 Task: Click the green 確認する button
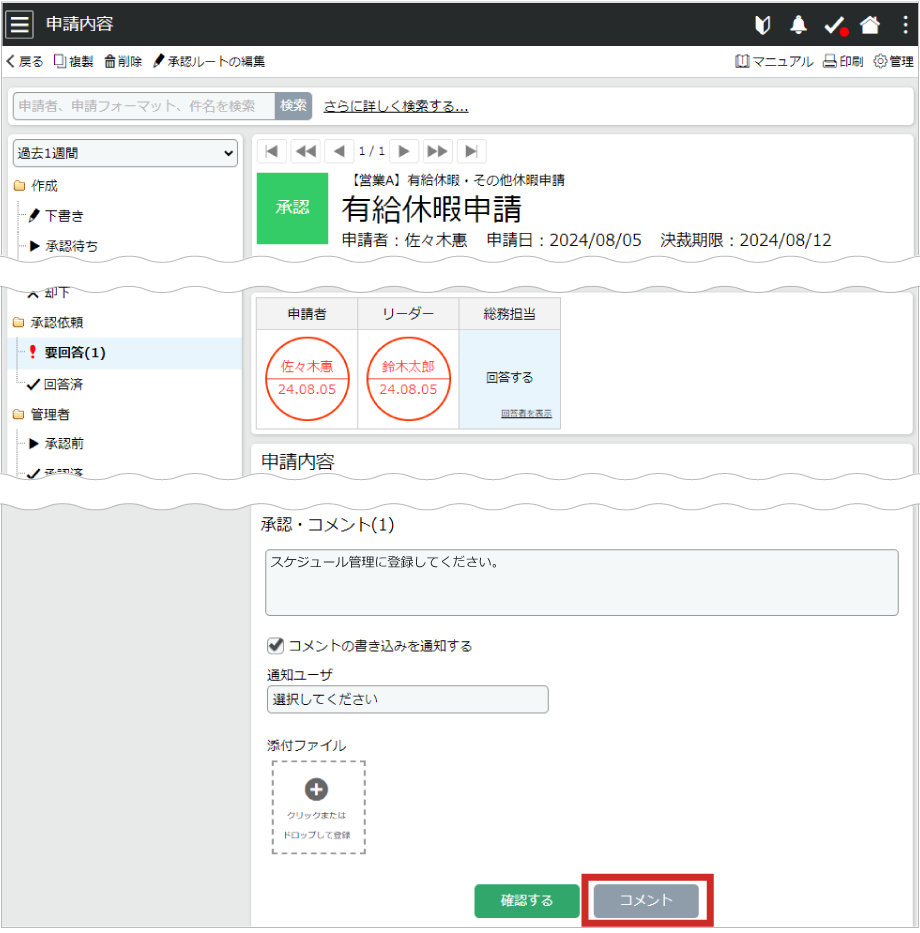tap(527, 900)
